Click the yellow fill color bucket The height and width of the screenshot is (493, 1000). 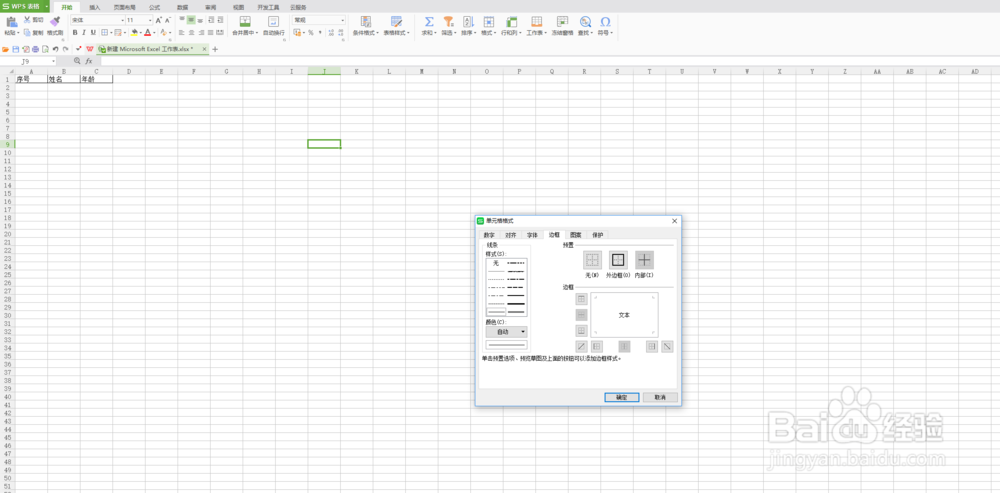pyautogui.click(x=135, y=33)
